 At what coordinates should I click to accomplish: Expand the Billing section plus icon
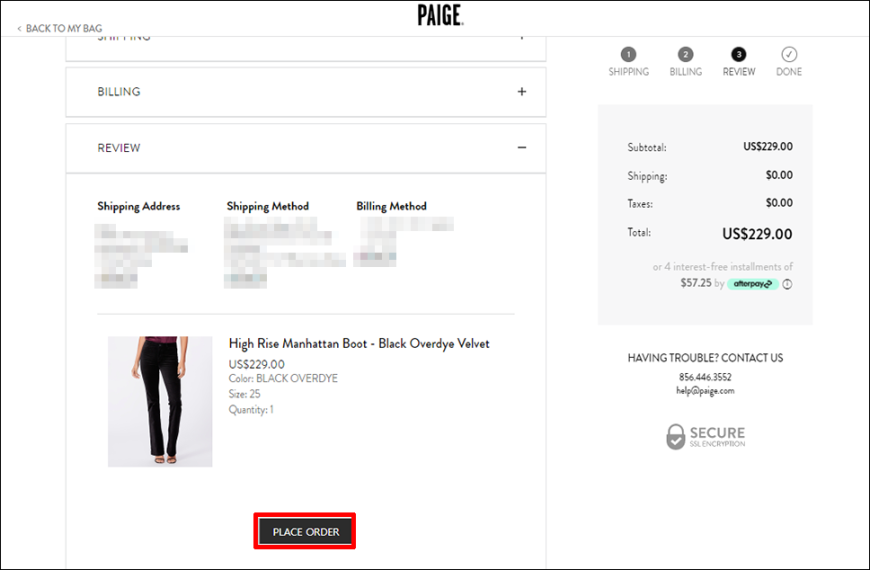tap(522, 92)
